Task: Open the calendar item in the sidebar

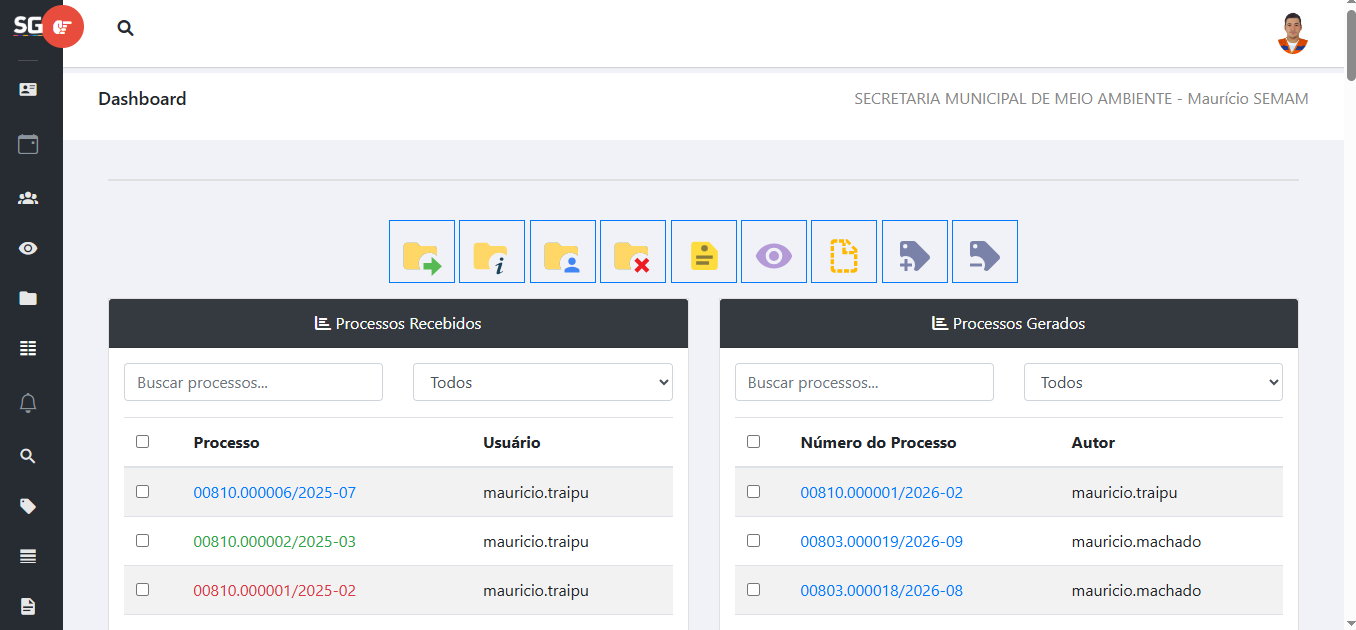Action: [x=28, y=144]
